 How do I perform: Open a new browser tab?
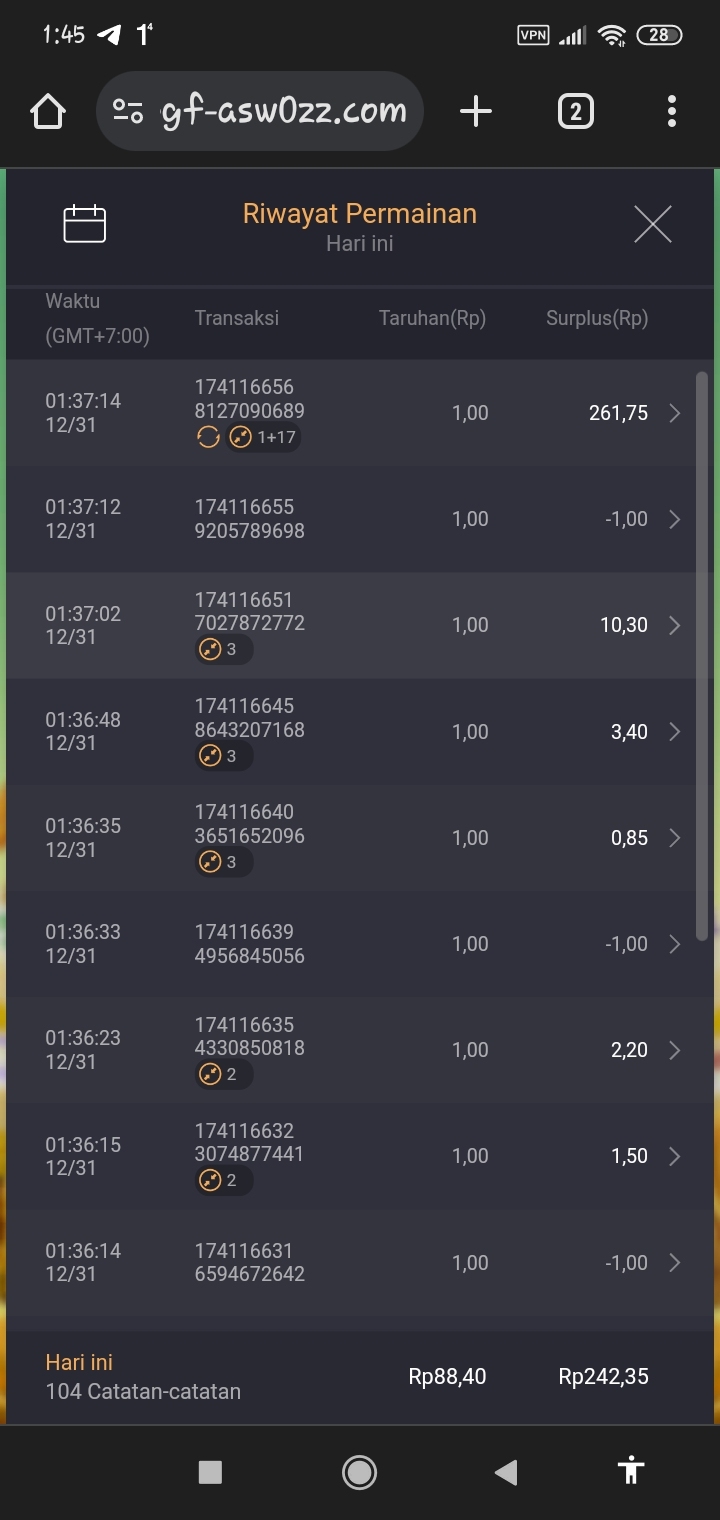tap(476, 112)
